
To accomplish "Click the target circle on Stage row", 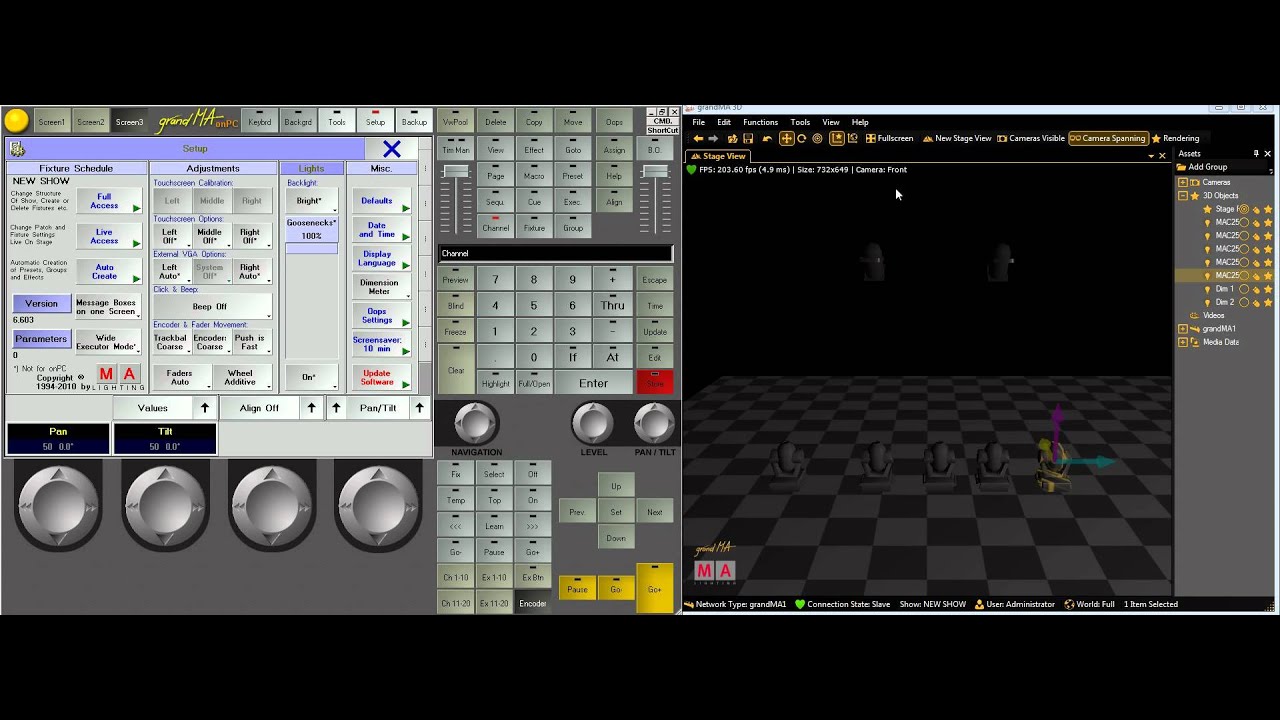I will (1244, 209).
